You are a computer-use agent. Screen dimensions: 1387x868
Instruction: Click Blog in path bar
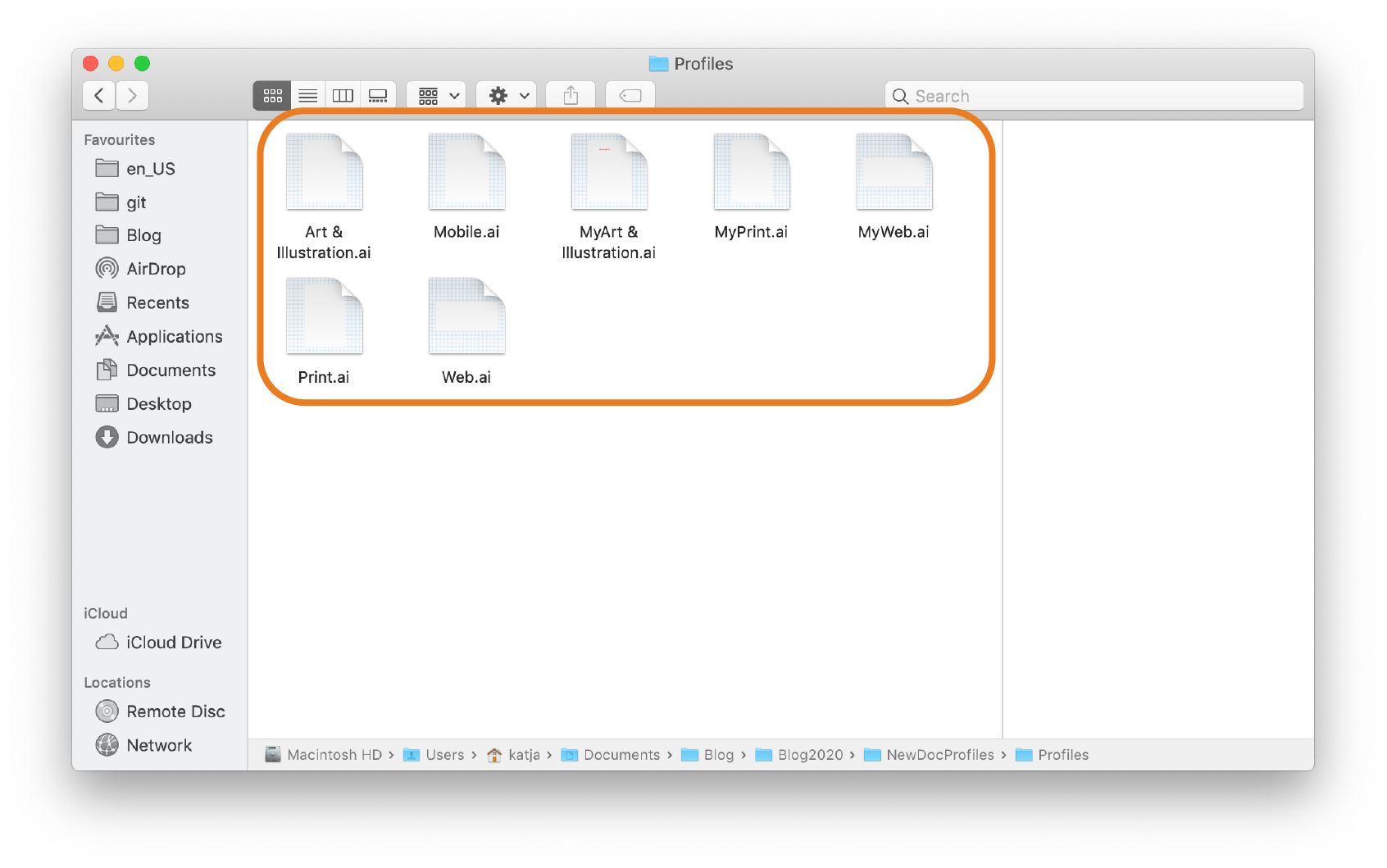coord(708,754)
